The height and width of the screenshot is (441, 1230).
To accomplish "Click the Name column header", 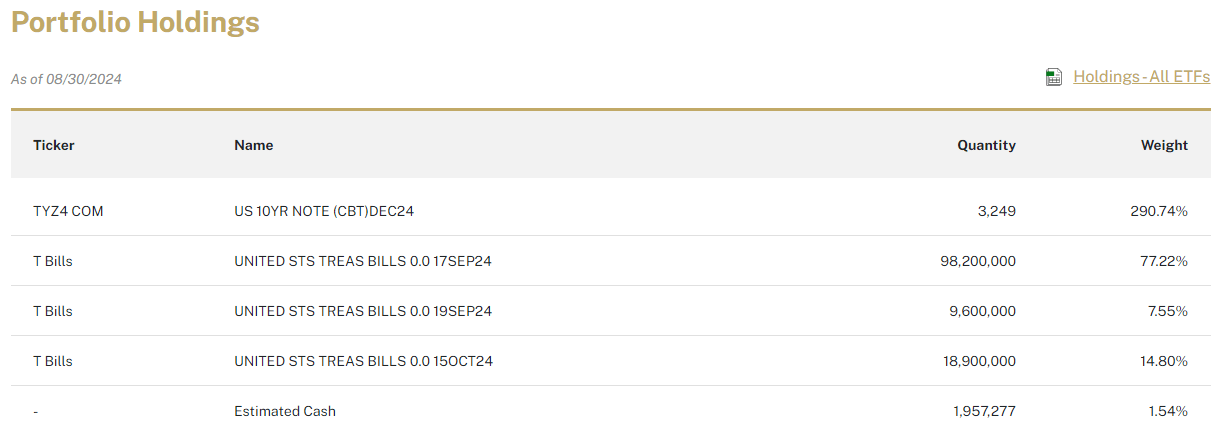I will pos(253,145).
